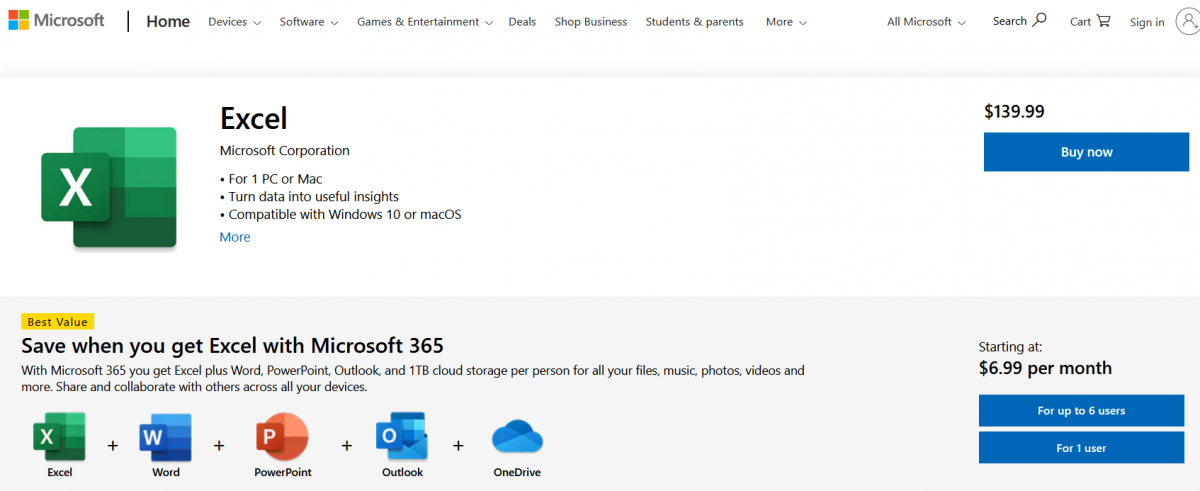Expand the Devices dropdown menu
Viewport: 1200px width, 491px height.
point(234,21)
